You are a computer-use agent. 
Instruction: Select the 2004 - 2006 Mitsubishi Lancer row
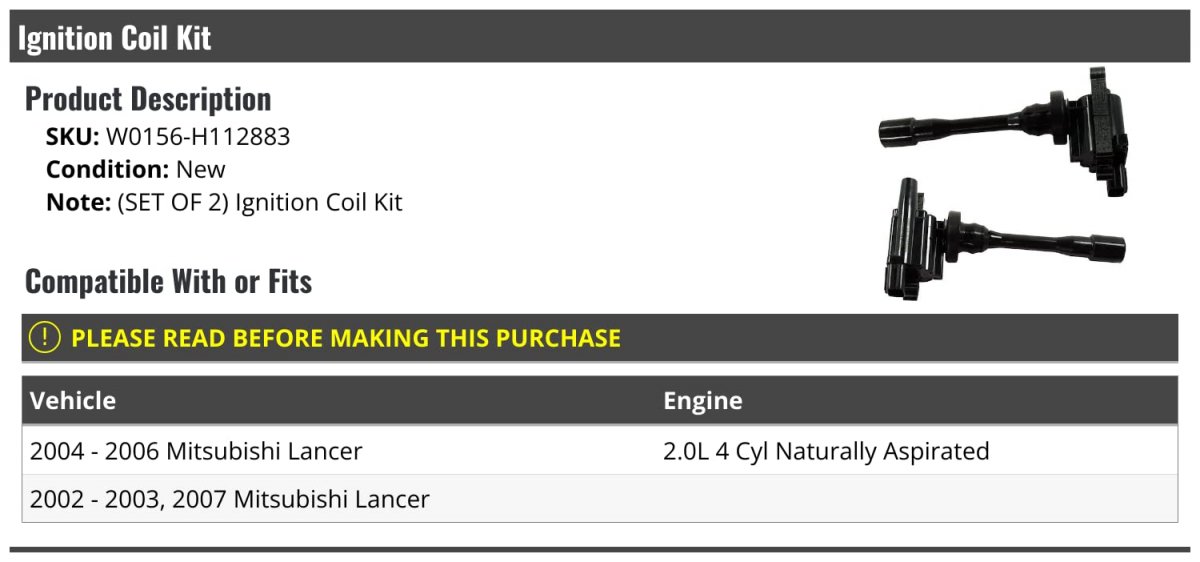600,451
